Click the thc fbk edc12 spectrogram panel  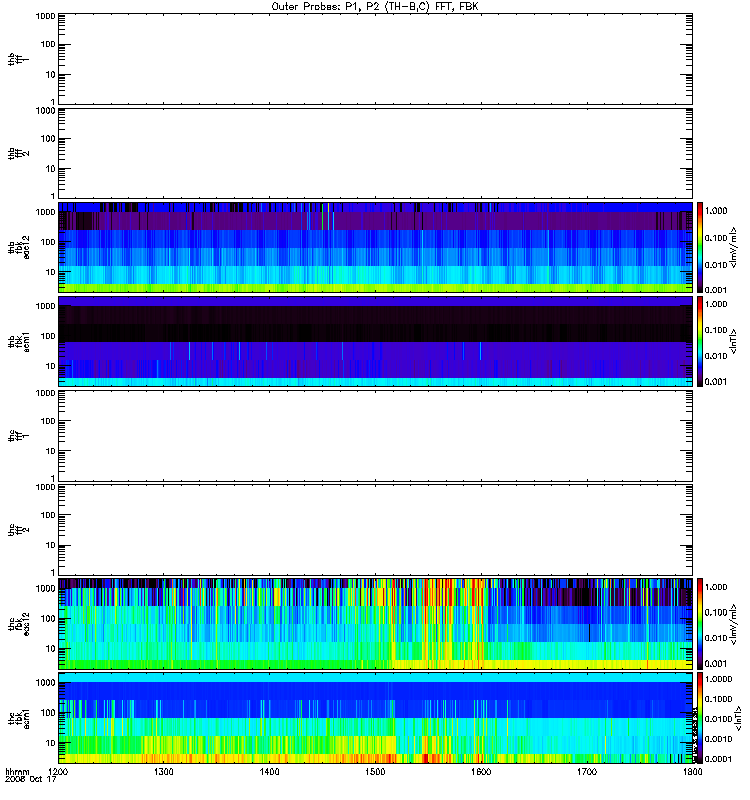(375, 624)
